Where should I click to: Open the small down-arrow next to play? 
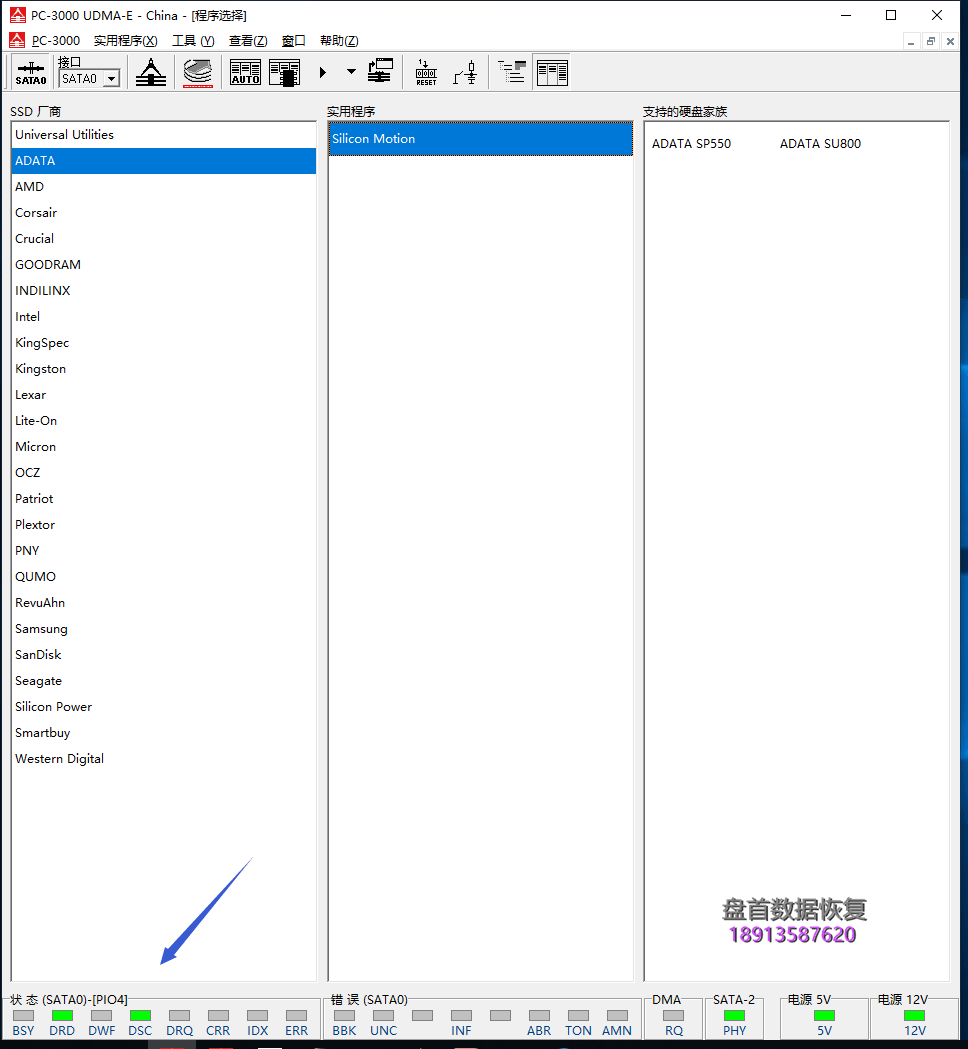click(x=351, y=72)
